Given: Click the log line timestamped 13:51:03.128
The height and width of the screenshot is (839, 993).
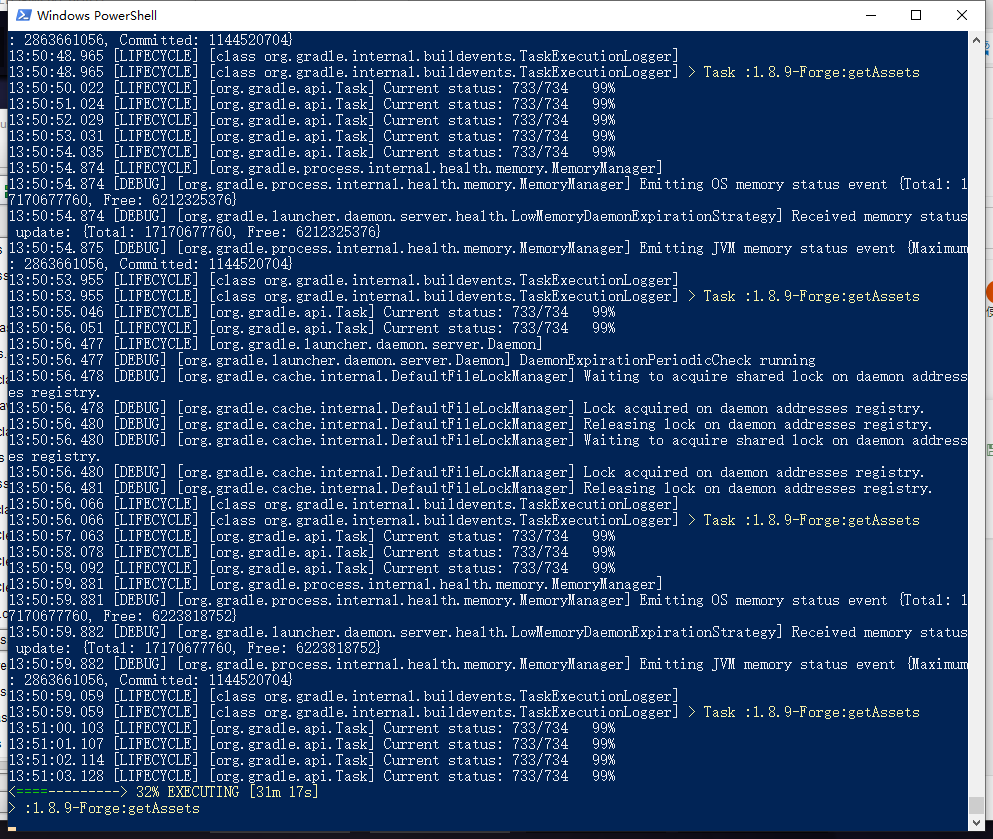Looking at the screenshot, I should 310,776.
